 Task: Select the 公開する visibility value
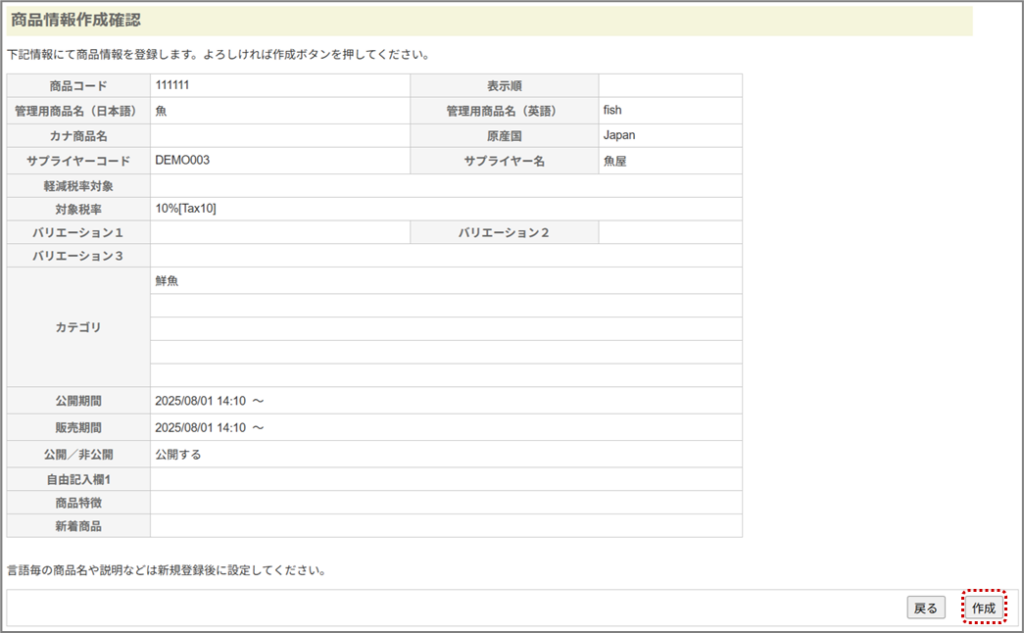(x=178, y=454)
